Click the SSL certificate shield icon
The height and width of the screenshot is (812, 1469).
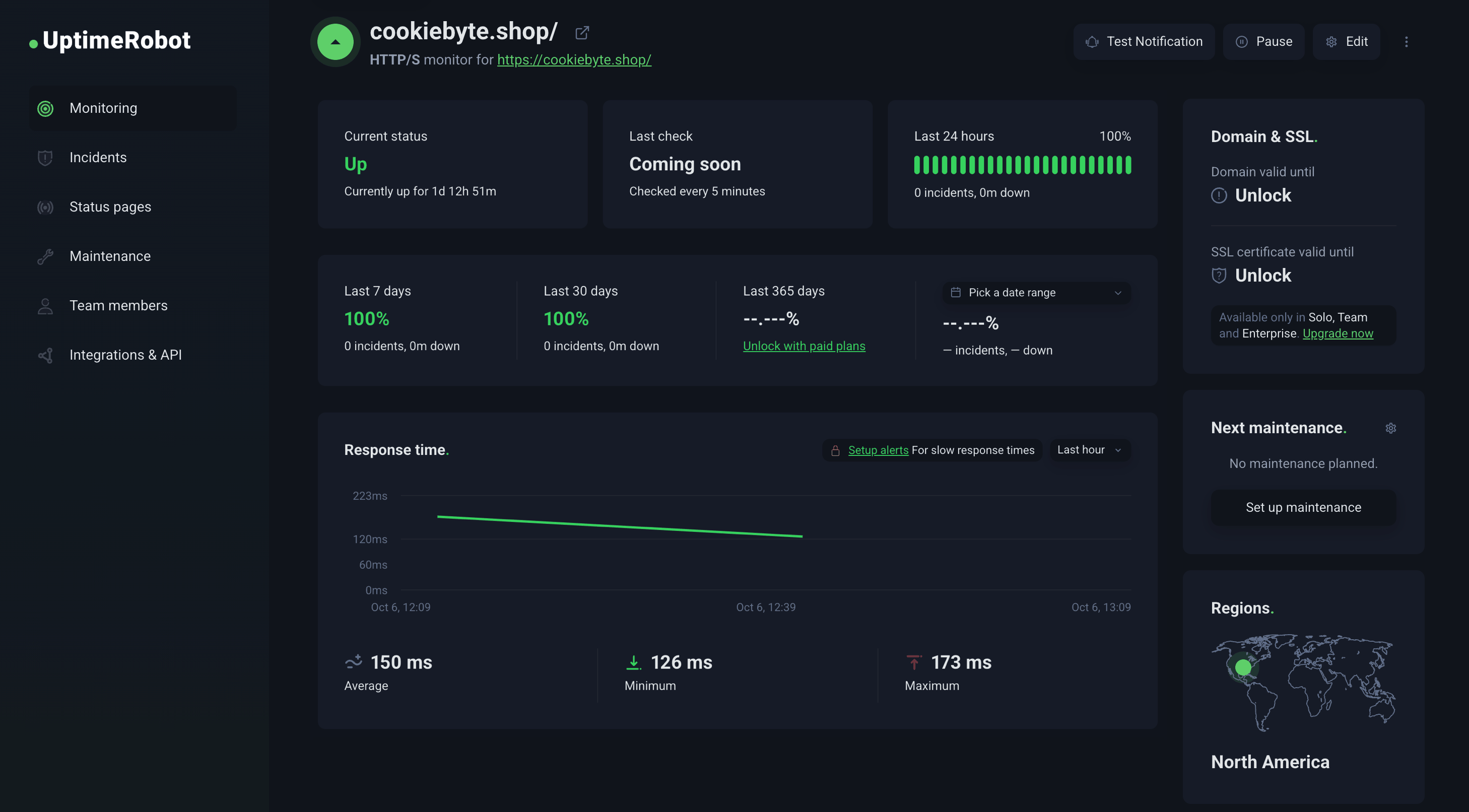click(1219, 276)
